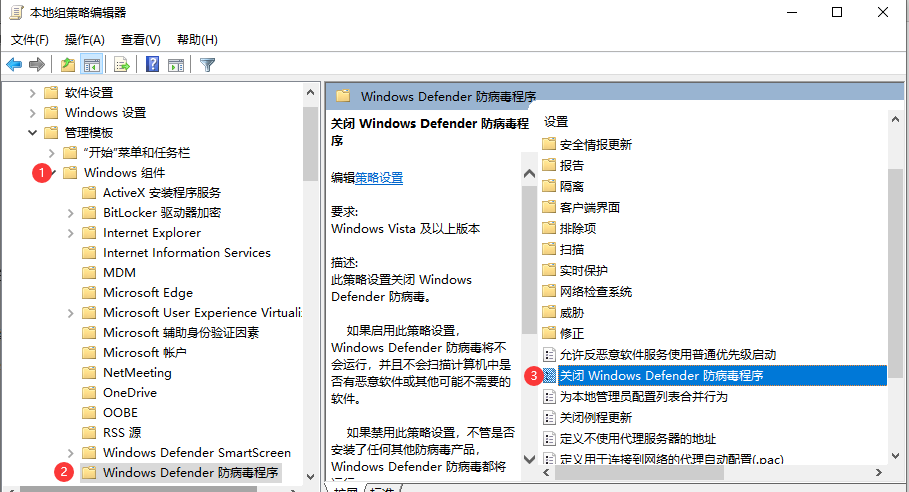Toggle the Show/Hide console tree icon
Image resolution: width=909 pixels, height=492 pixels.
[x=92, y=64]
